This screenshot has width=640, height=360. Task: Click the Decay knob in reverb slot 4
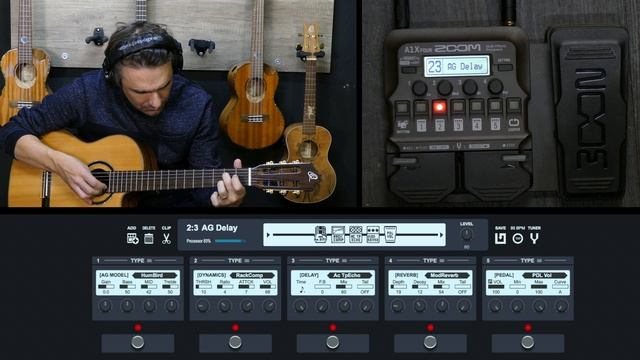click(x=420, y=306)
